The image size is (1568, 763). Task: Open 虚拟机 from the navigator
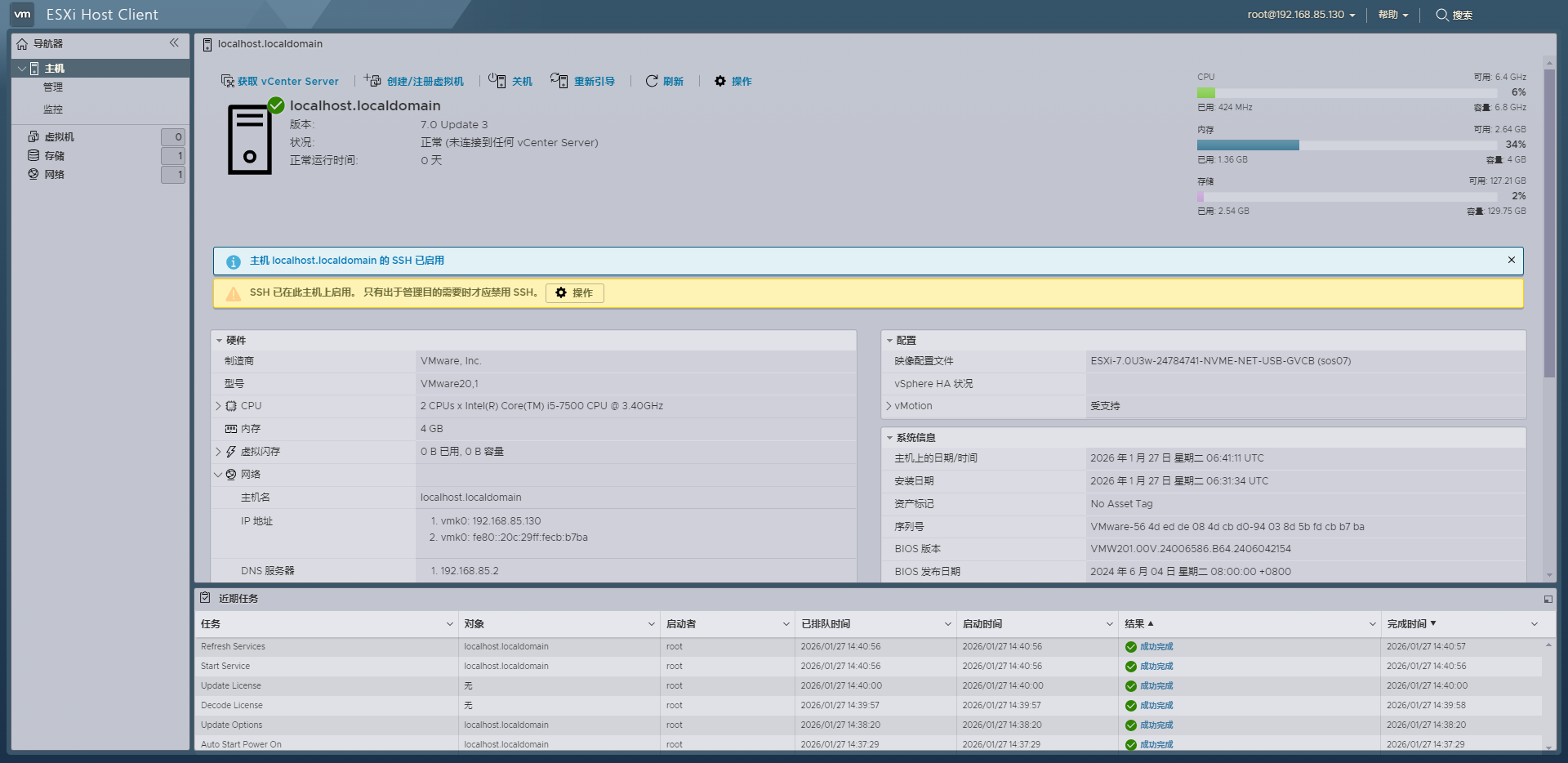point(60,136)
